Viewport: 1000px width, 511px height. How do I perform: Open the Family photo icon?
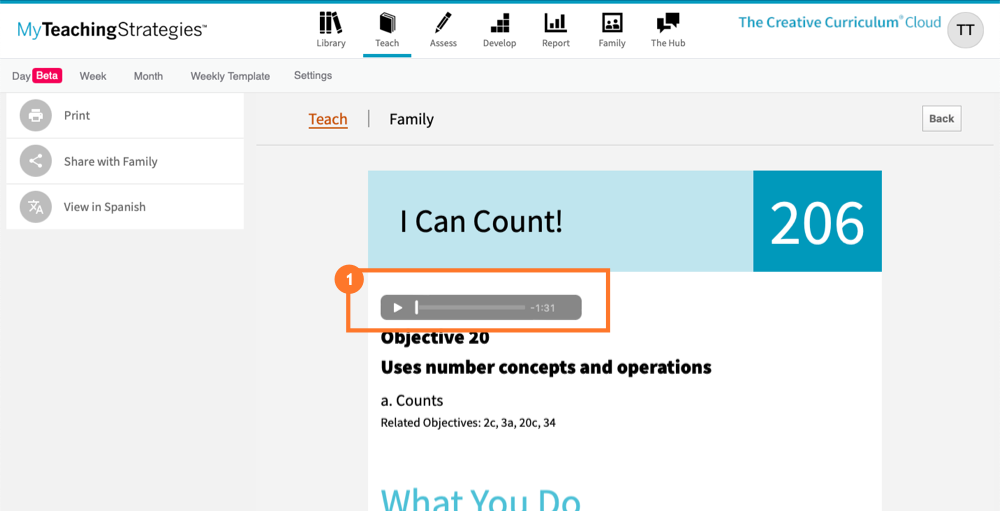[612, 23]
